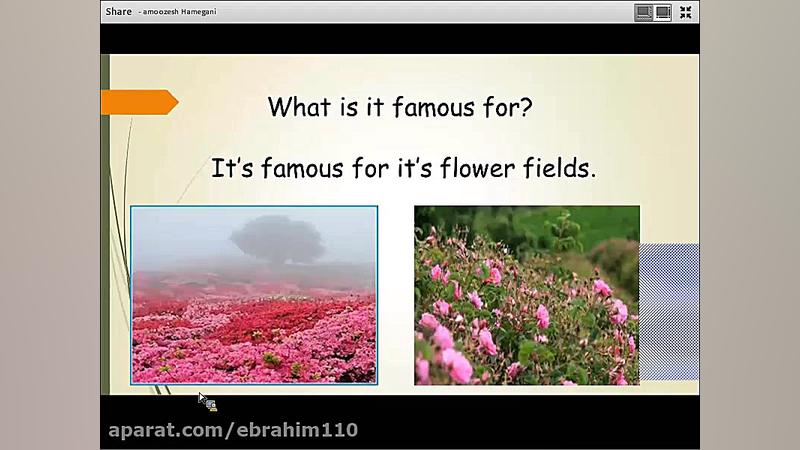Select the second display mode icon

point(663,12)
